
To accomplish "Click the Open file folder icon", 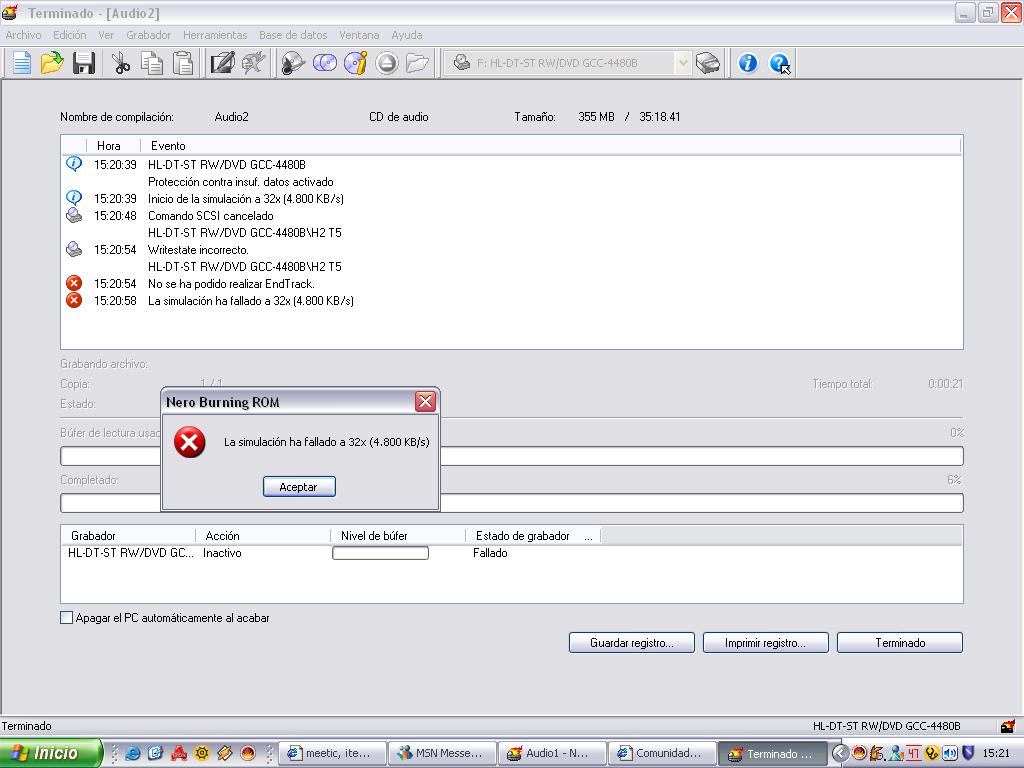I will tap(52, 63).
